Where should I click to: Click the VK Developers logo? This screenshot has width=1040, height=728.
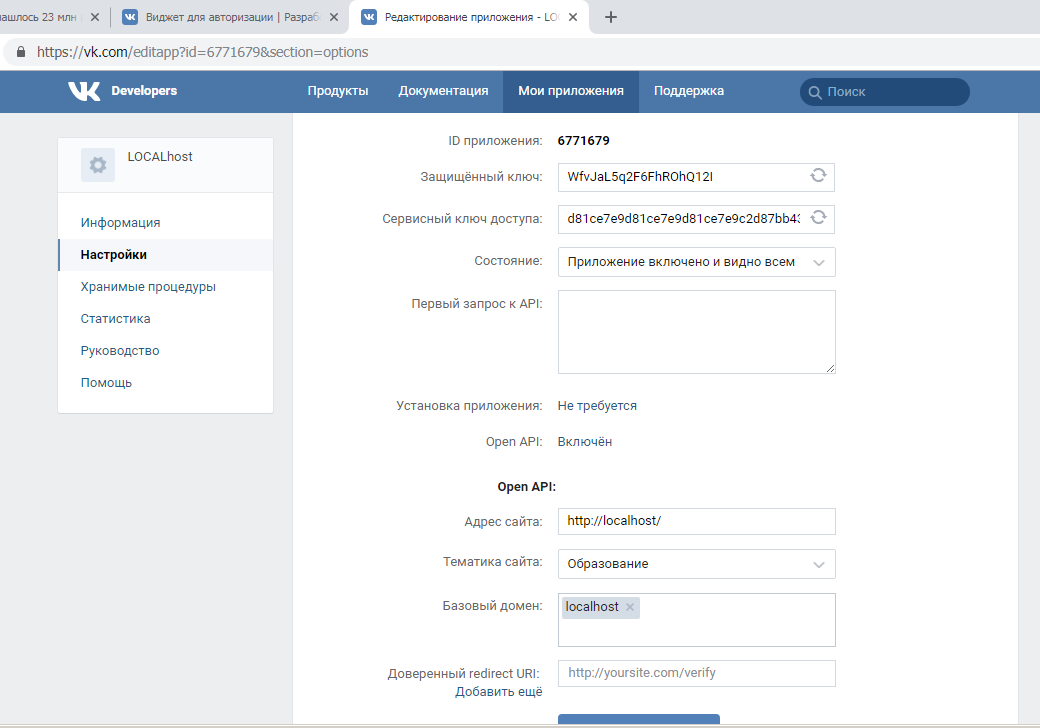pos(122,91)
